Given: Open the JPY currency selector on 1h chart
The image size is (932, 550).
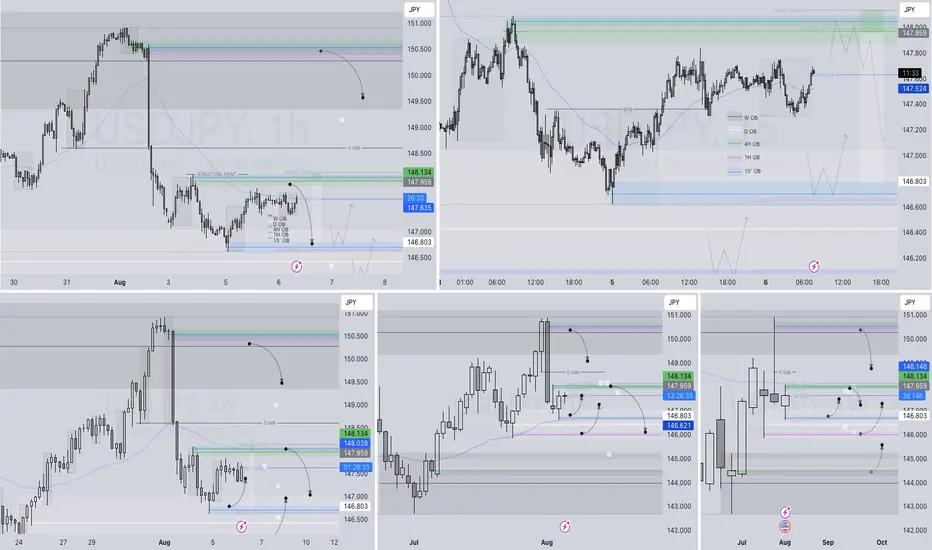Looking at the screenshot, I should pos(420,10).
